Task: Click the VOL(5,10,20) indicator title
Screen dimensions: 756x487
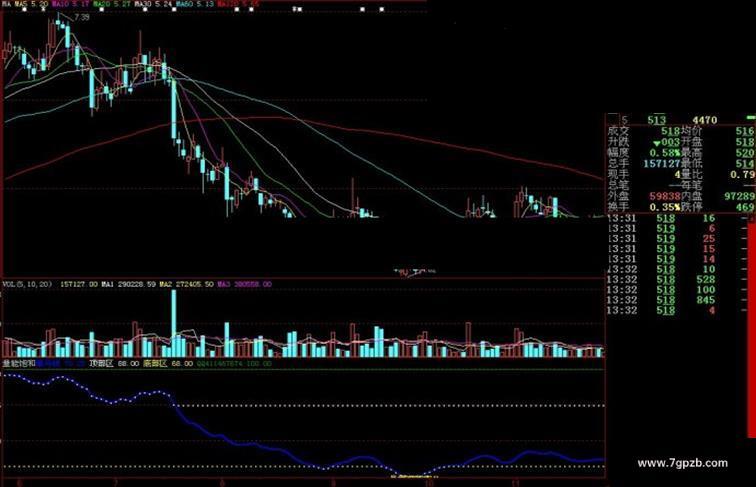Action: [27, 284]
